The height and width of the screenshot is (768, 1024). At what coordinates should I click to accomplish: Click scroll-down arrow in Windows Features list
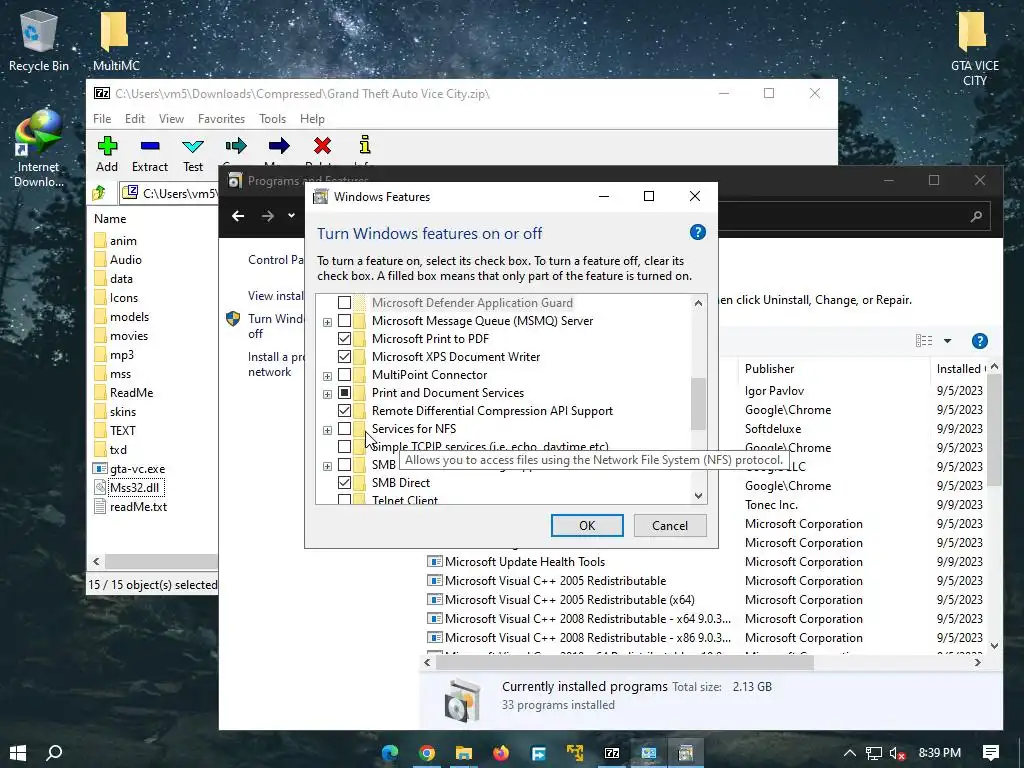point(698,496)
